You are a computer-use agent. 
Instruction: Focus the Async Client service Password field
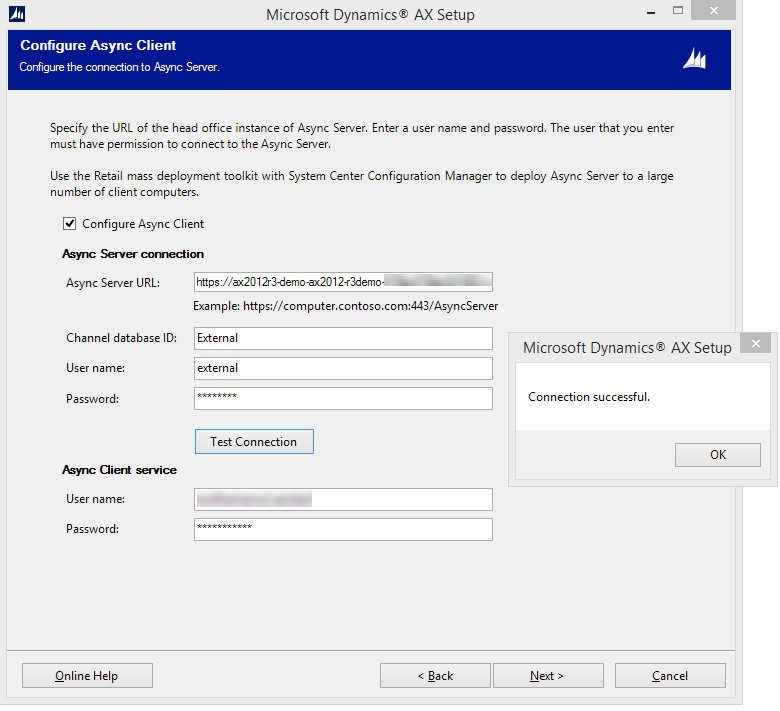[x=343, y=529]
